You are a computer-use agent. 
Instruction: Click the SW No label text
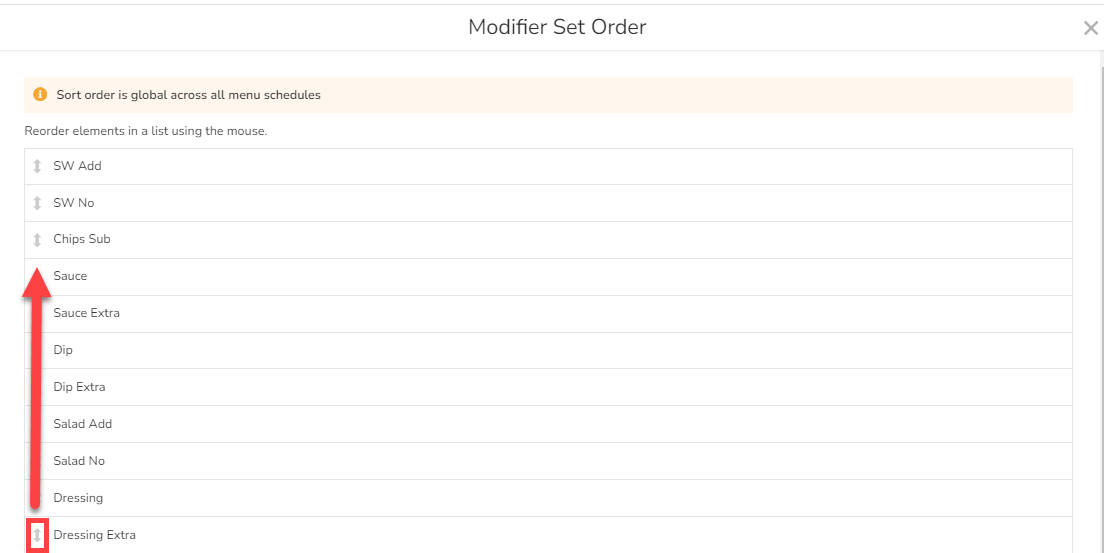(x=74, y=203)
